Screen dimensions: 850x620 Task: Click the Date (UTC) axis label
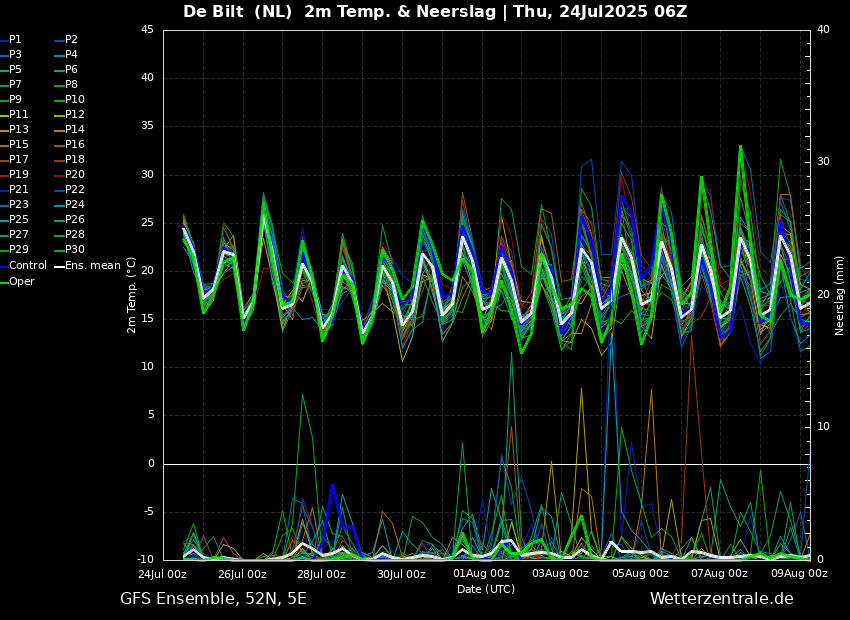point(486,589)
